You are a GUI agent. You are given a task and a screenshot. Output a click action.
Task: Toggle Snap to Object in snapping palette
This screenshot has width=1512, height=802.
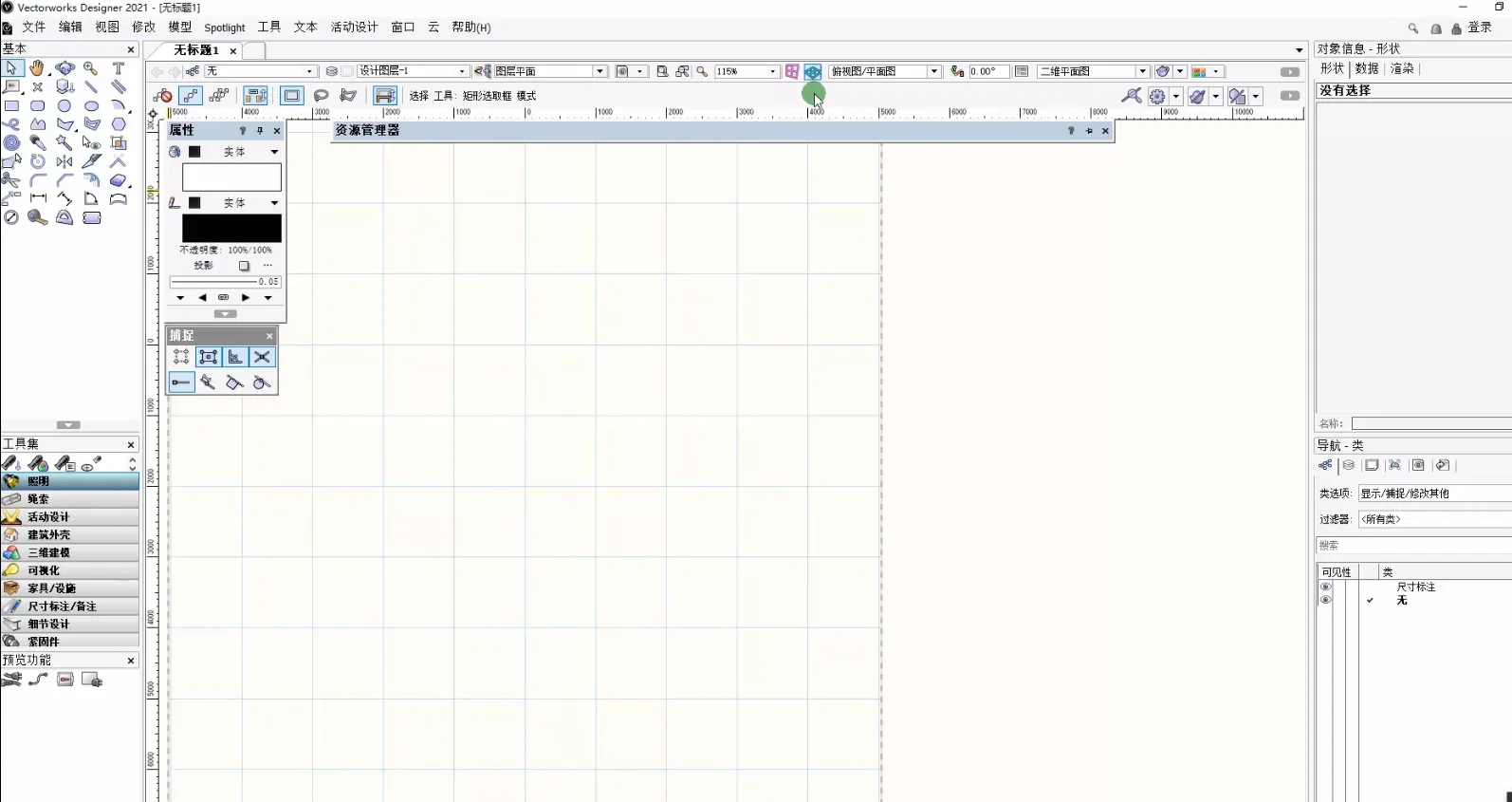click(209, 357)
